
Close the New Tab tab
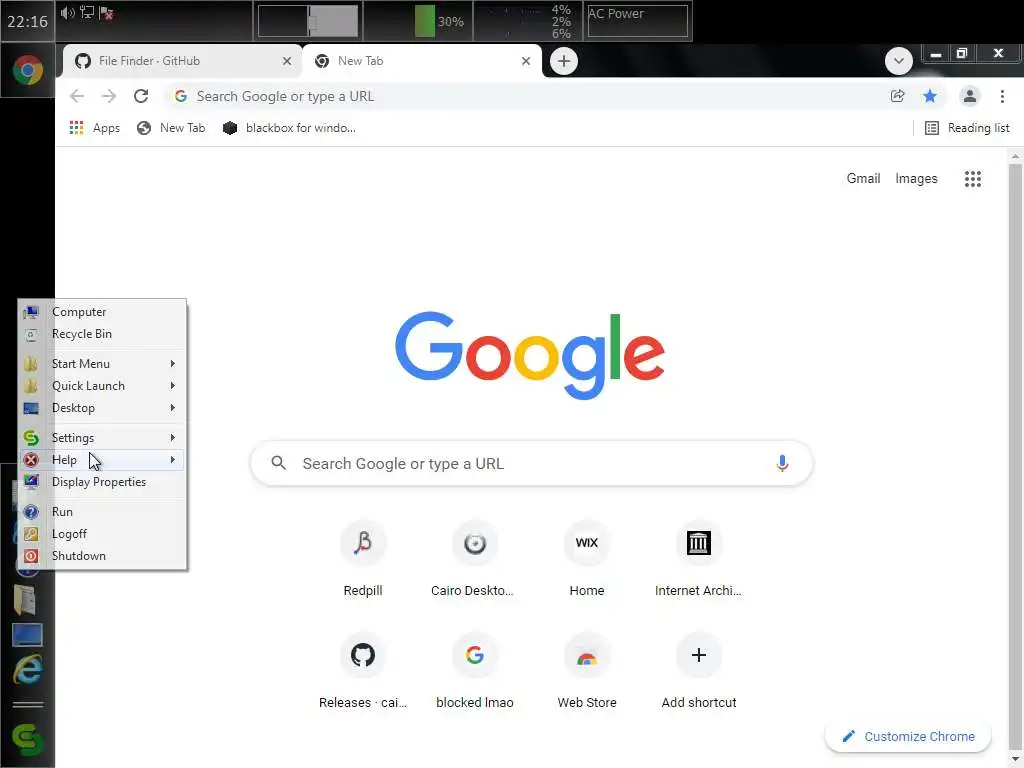(526, 61)
